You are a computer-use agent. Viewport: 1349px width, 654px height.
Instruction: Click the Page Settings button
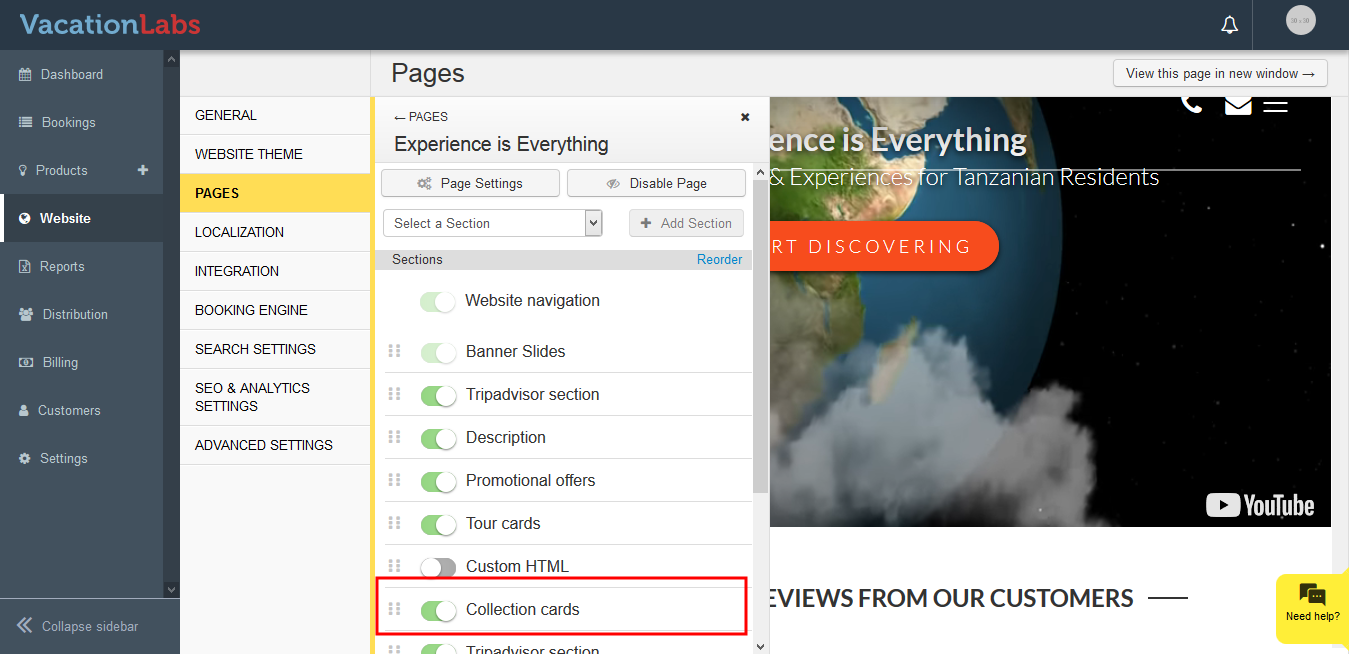[x=470, y=183]
